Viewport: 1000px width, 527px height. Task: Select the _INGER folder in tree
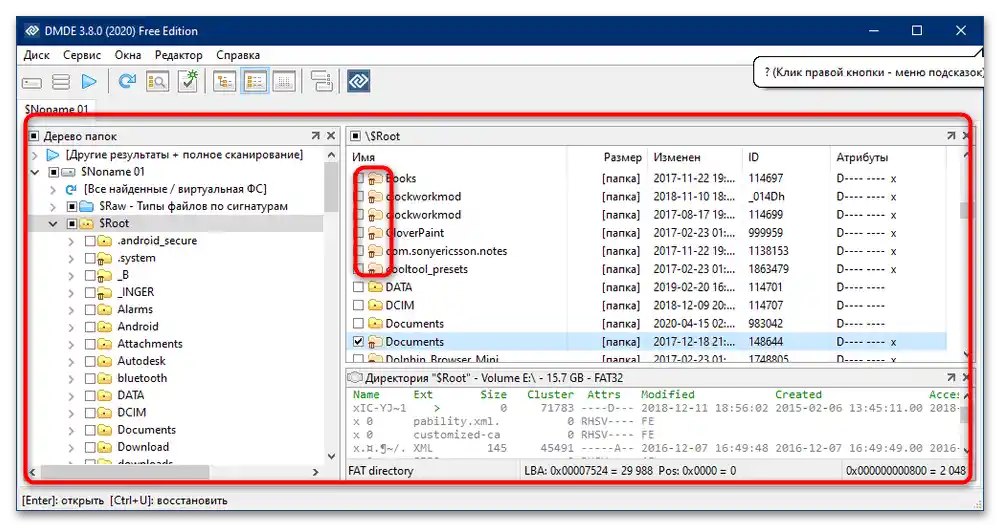point(136,292)
